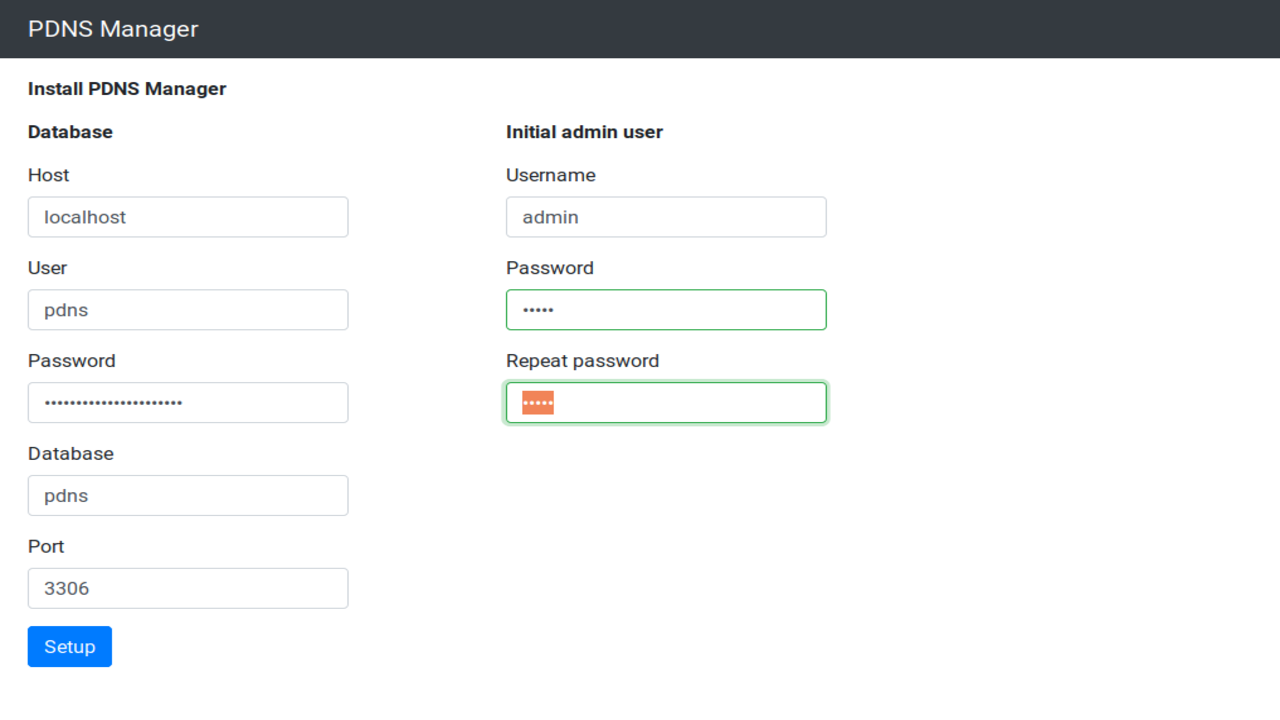Click the Initial admin user heading
Screen dimensions: 1280x720
pos(584,132)
